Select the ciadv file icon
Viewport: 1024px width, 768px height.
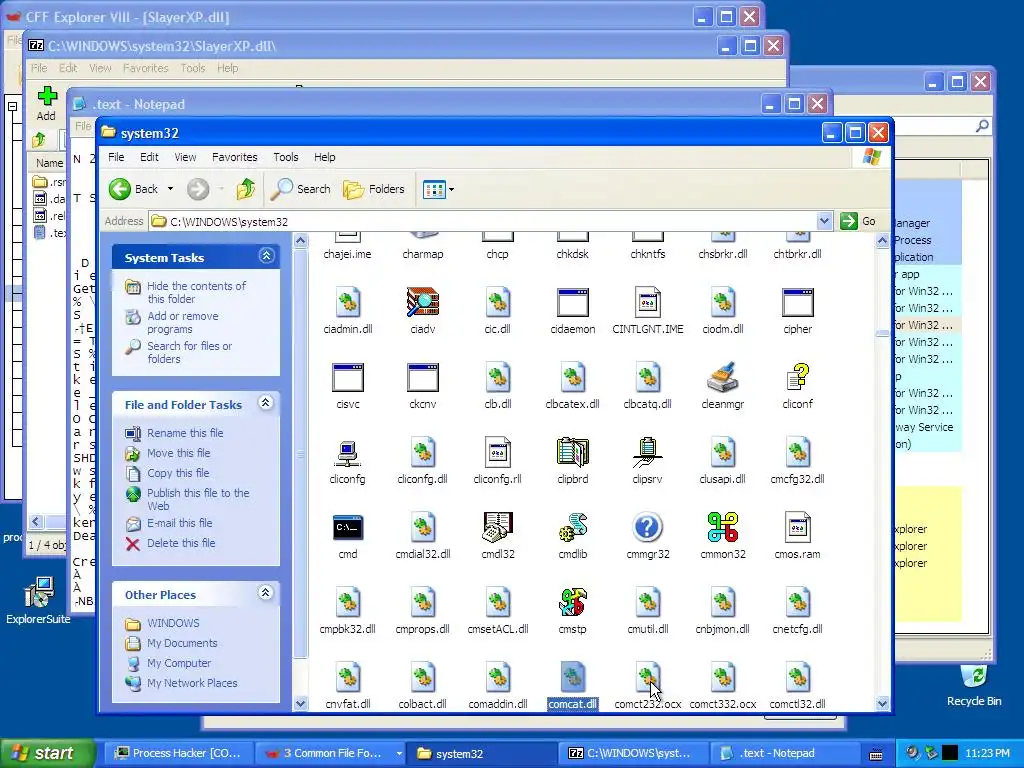tap(423, 302)
